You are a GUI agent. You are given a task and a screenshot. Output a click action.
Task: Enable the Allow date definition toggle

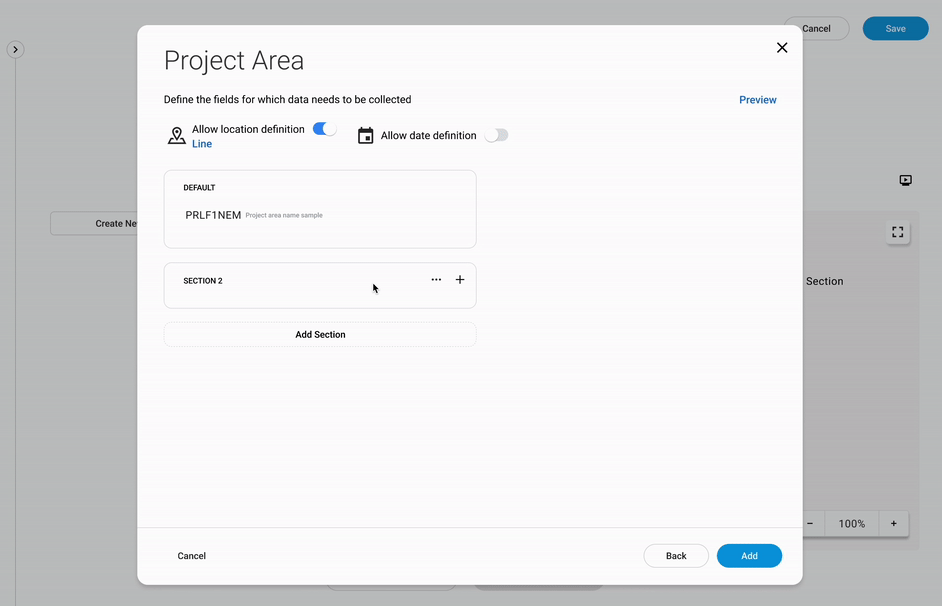[496, 135]
